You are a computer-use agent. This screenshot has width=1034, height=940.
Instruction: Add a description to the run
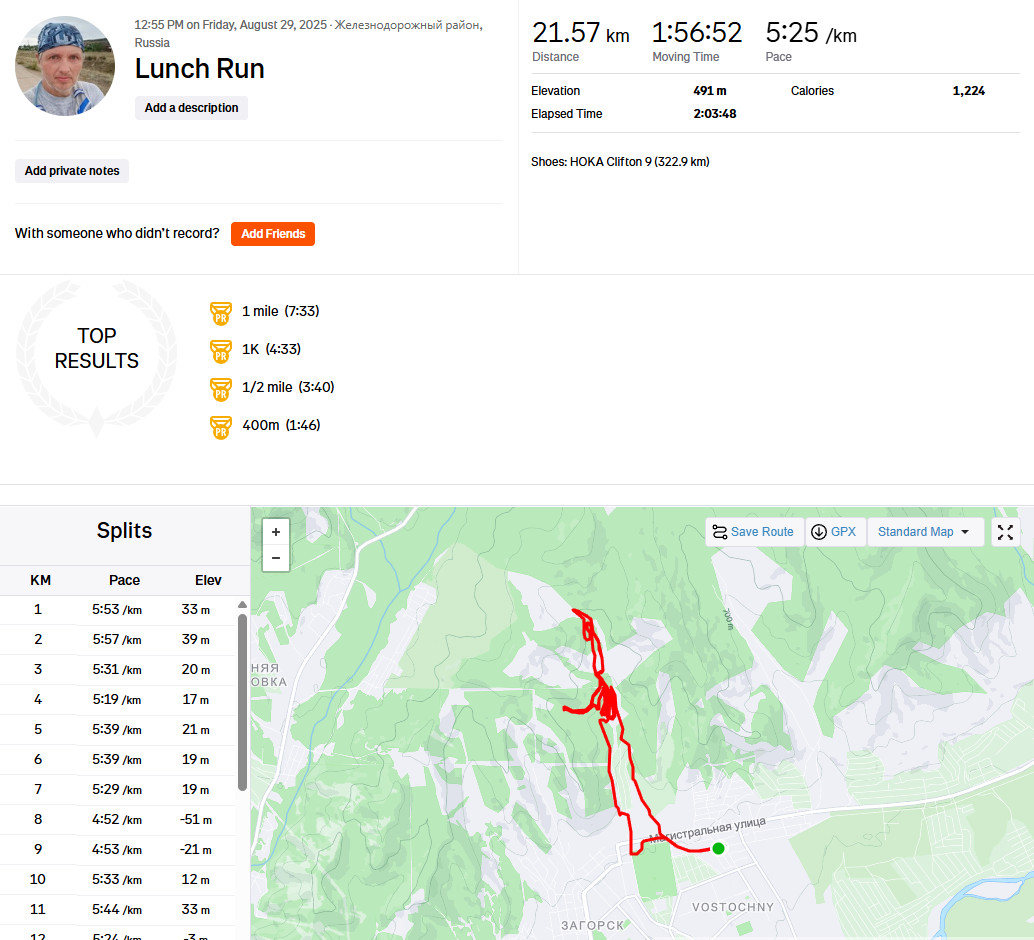click(x=191, y=108)
